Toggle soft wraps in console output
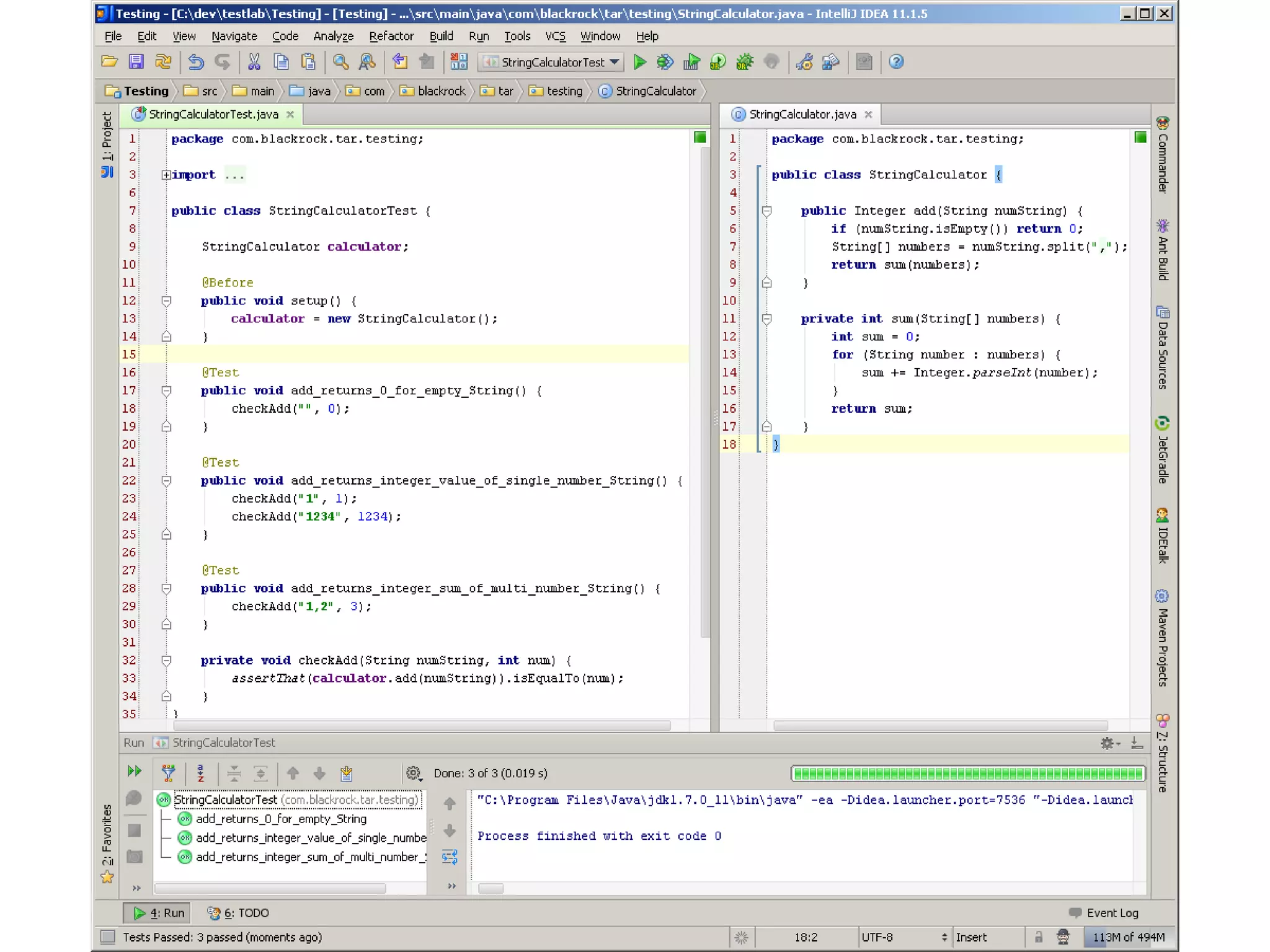Viewport: 1270px width, 952px height. [x=450, y=858]
